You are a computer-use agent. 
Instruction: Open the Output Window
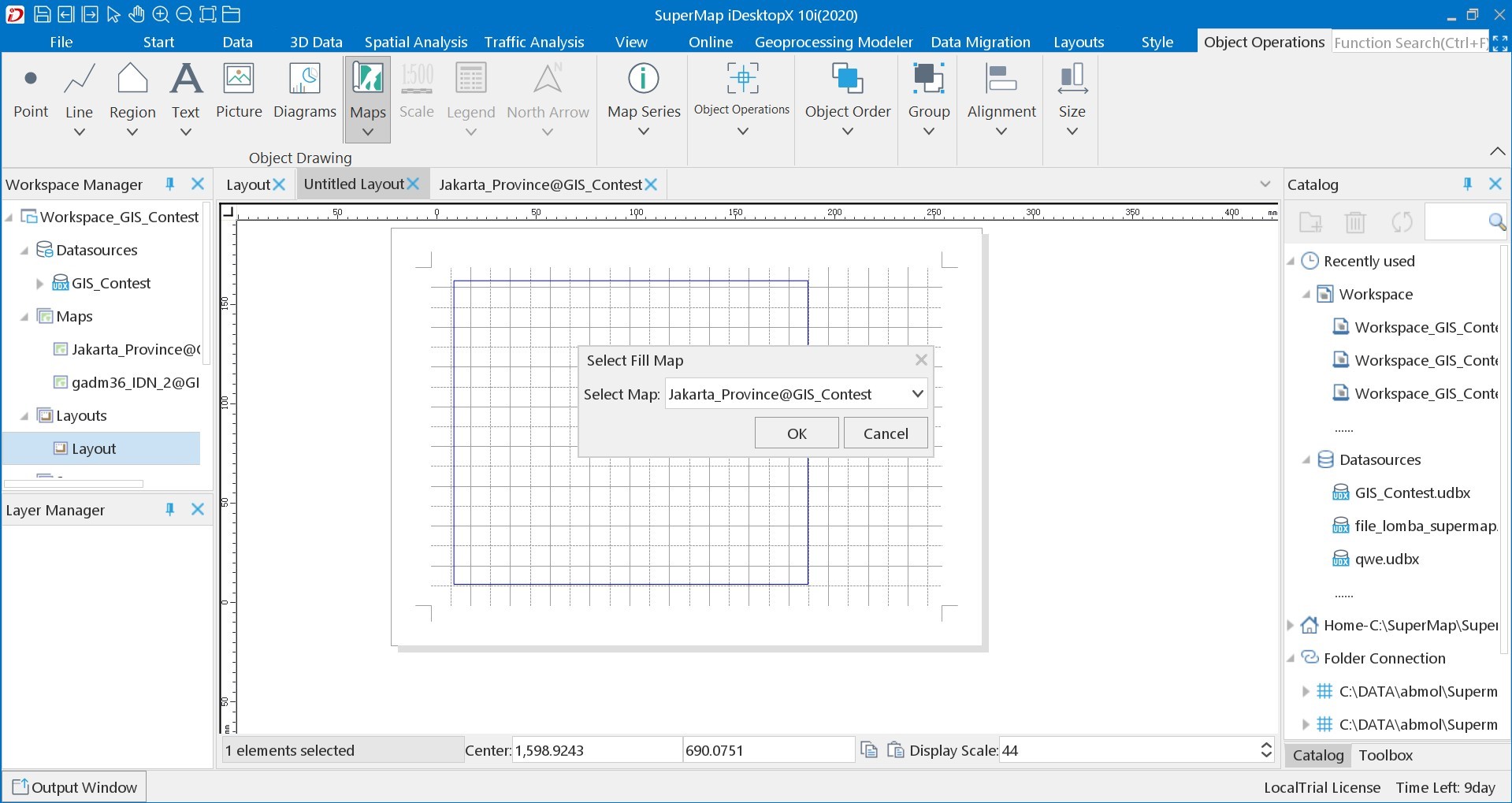pos(75,787)
